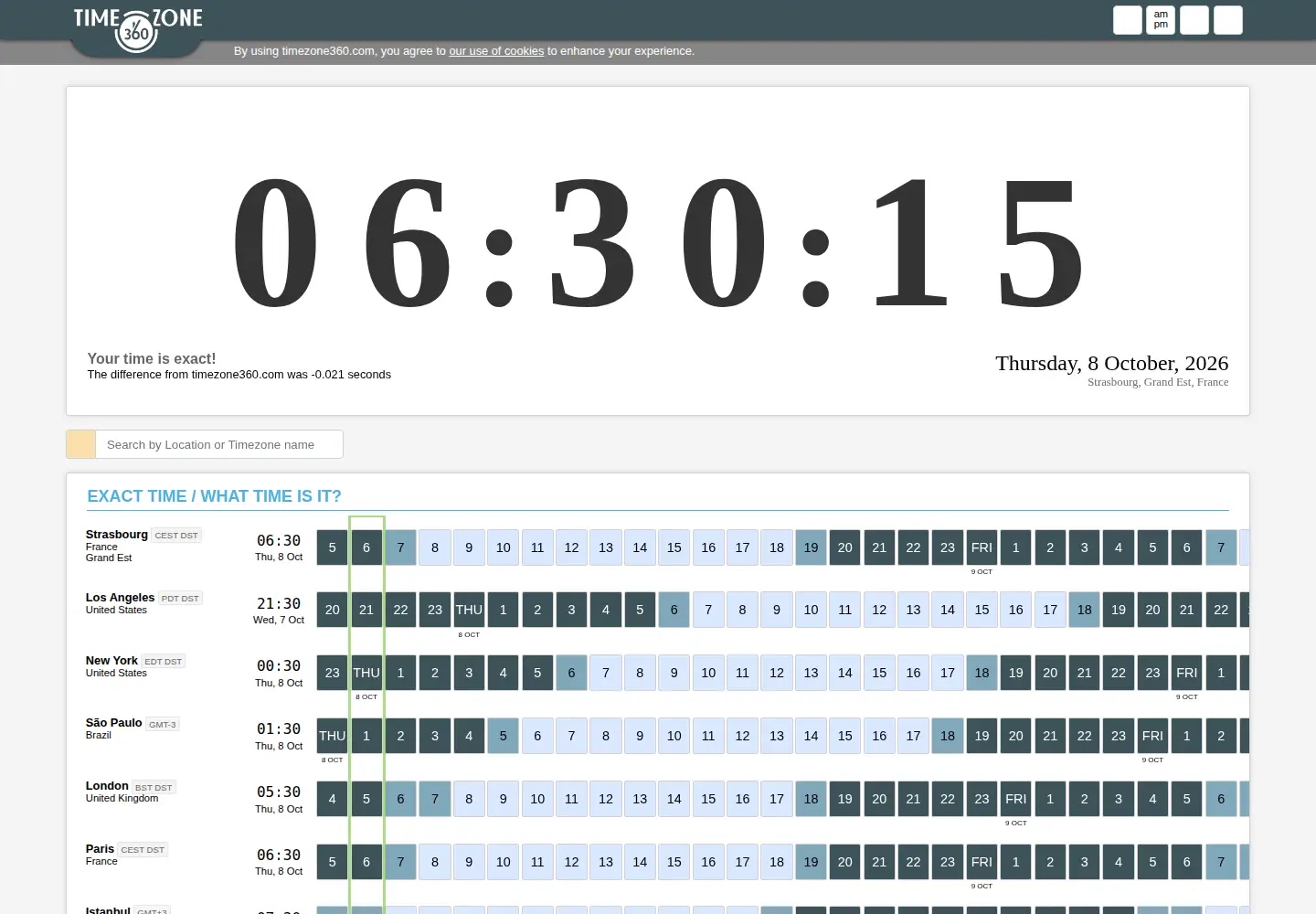Pick hour 9 in the New York row
The height and width of the screenshot is (914, 1316).
click(674, 673)
